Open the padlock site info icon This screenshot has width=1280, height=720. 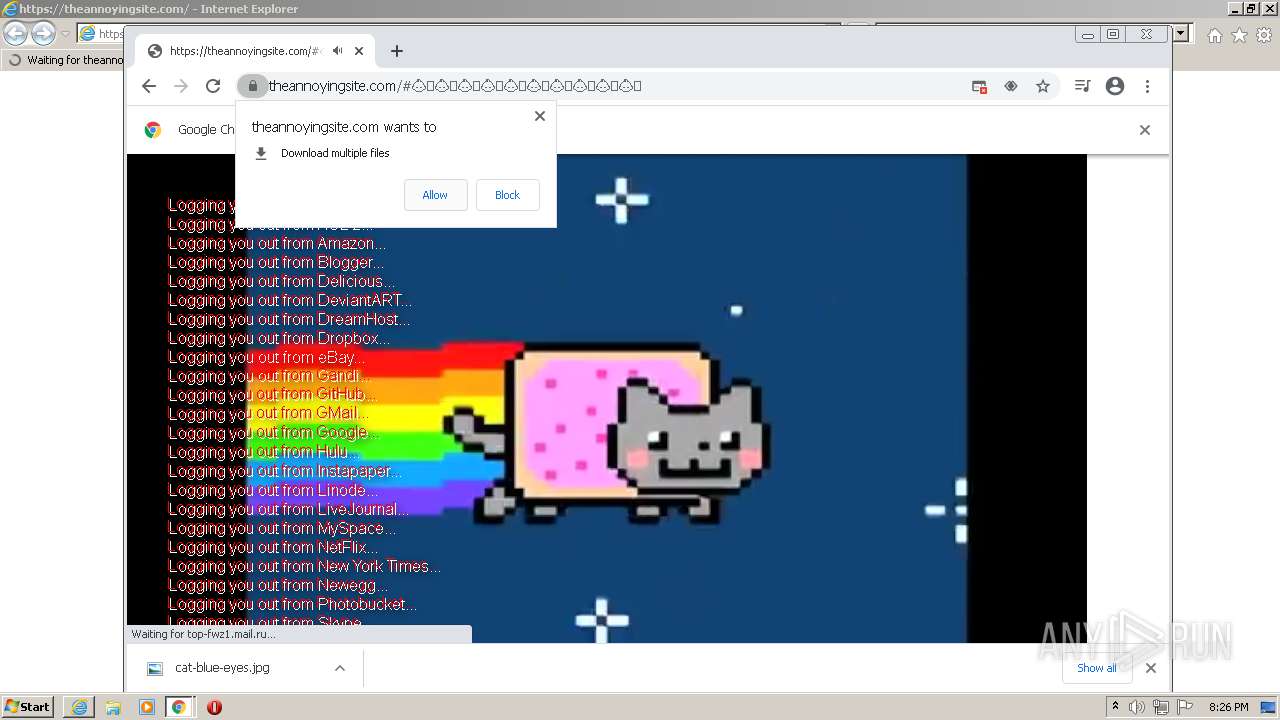[x=252, y=86]
